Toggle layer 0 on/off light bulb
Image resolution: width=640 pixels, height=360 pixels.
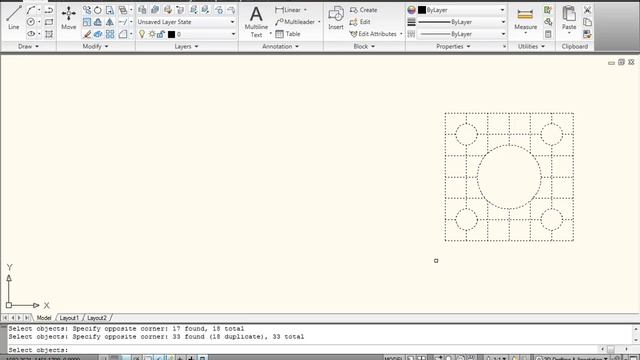142,34
